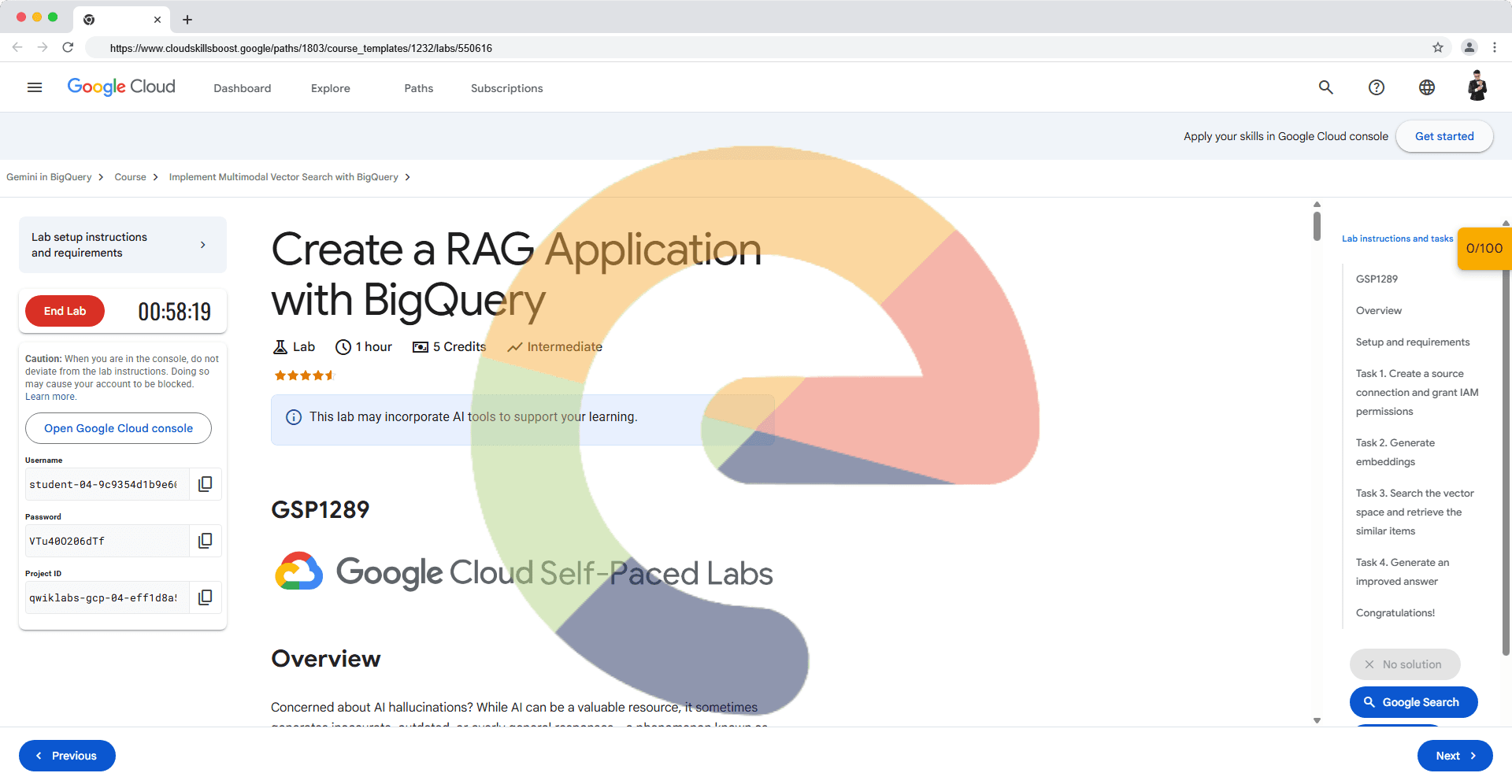Screen dimensions: 1512x784
Task: Jump to Task 2. Generate embeddings
Action: 1395,453
